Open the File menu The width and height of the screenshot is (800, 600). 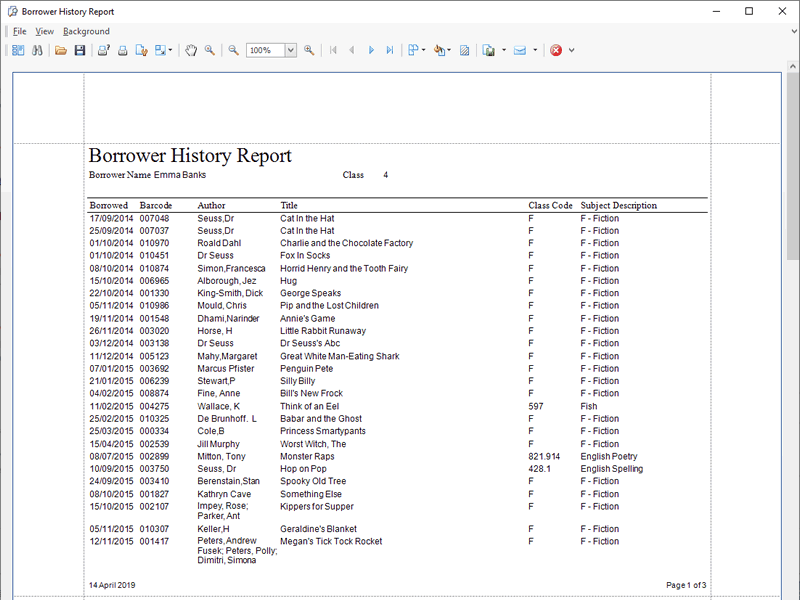19,31
